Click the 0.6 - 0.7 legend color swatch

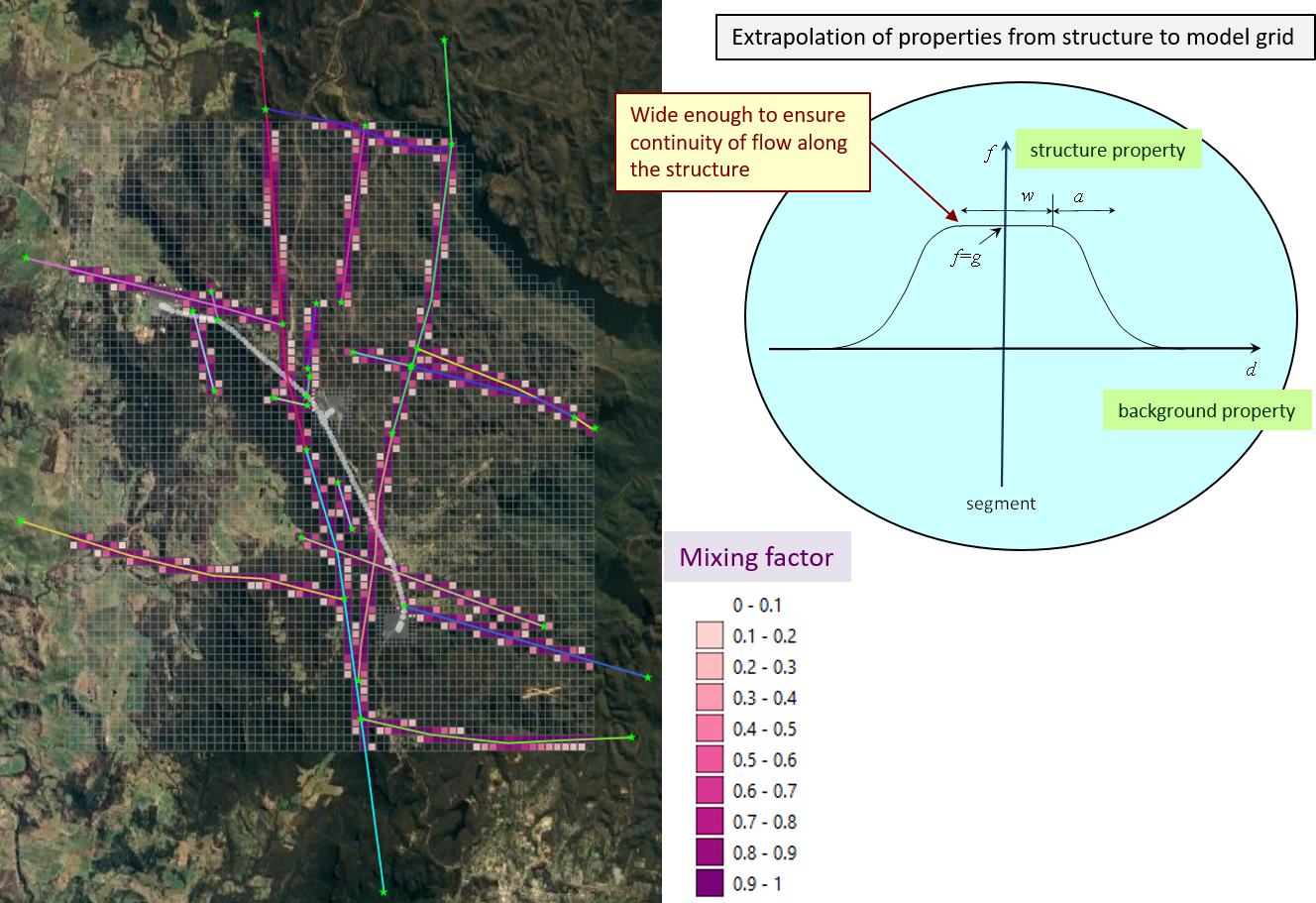[x=710, y=790]
